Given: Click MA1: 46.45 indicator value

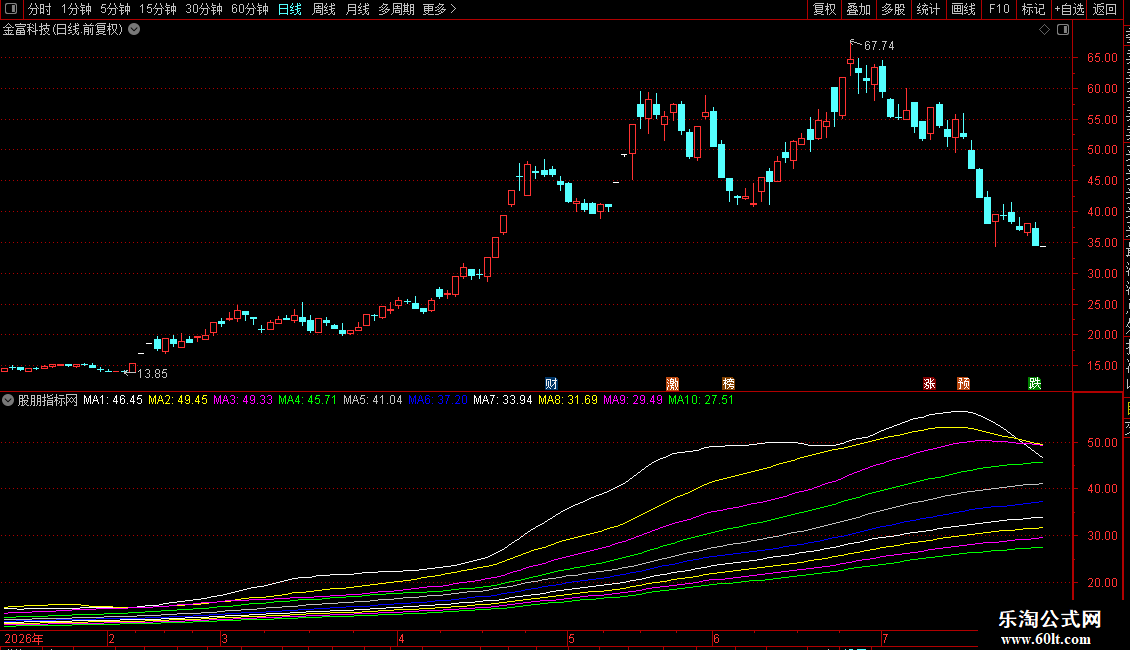Looking at the screenshot, I should (x=112, y=400).
